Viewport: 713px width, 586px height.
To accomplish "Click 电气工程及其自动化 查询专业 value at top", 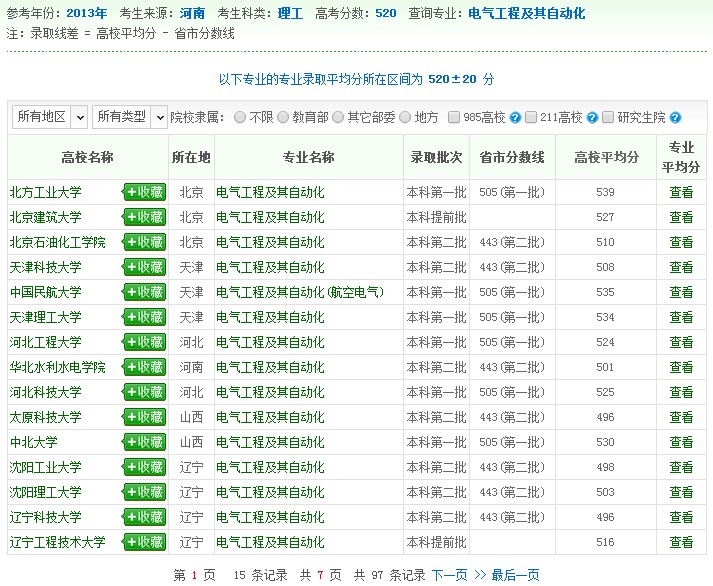I will click(x=527, y=13).
